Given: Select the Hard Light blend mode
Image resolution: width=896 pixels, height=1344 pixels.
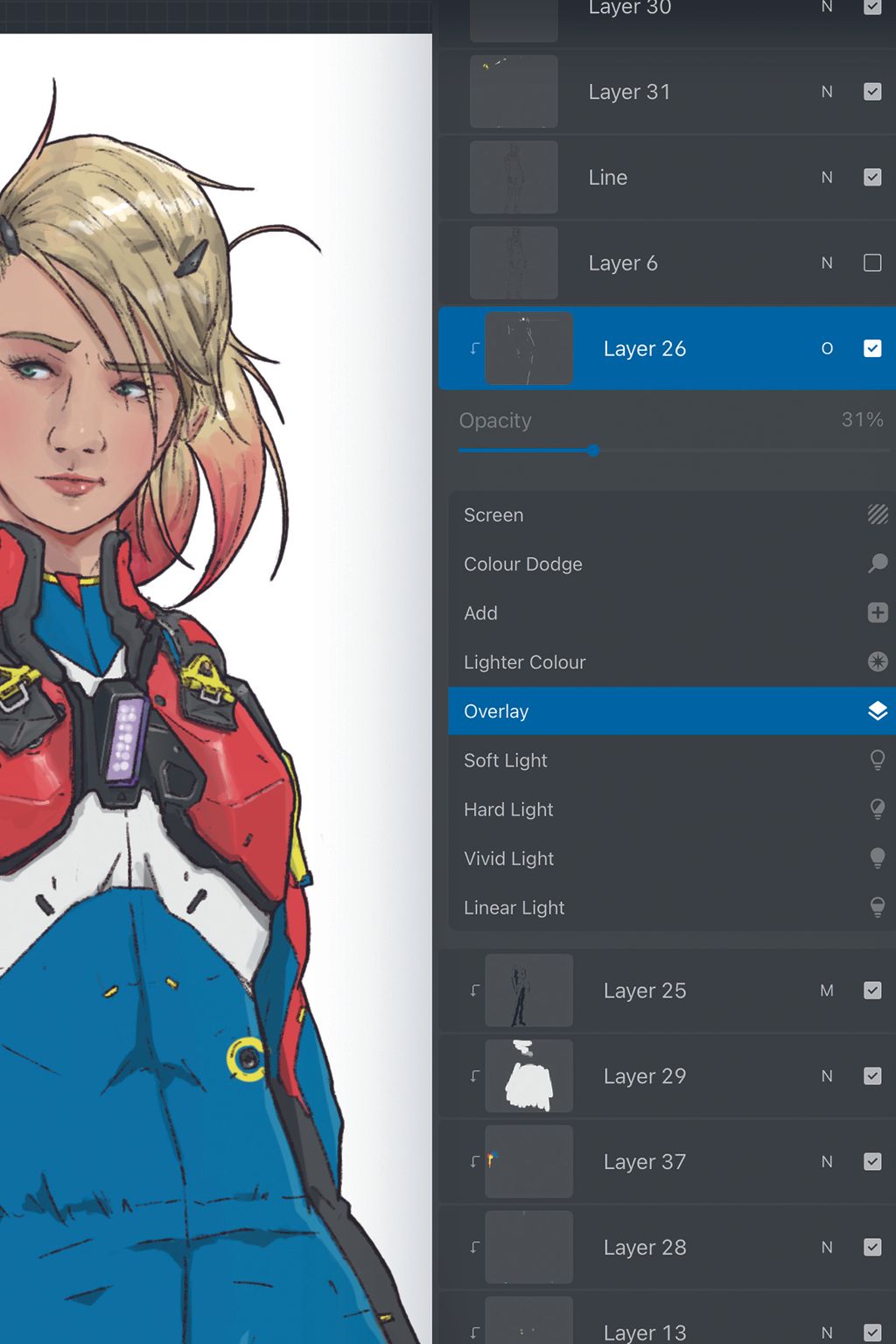Looking at the screenshot, I should 508,809.
